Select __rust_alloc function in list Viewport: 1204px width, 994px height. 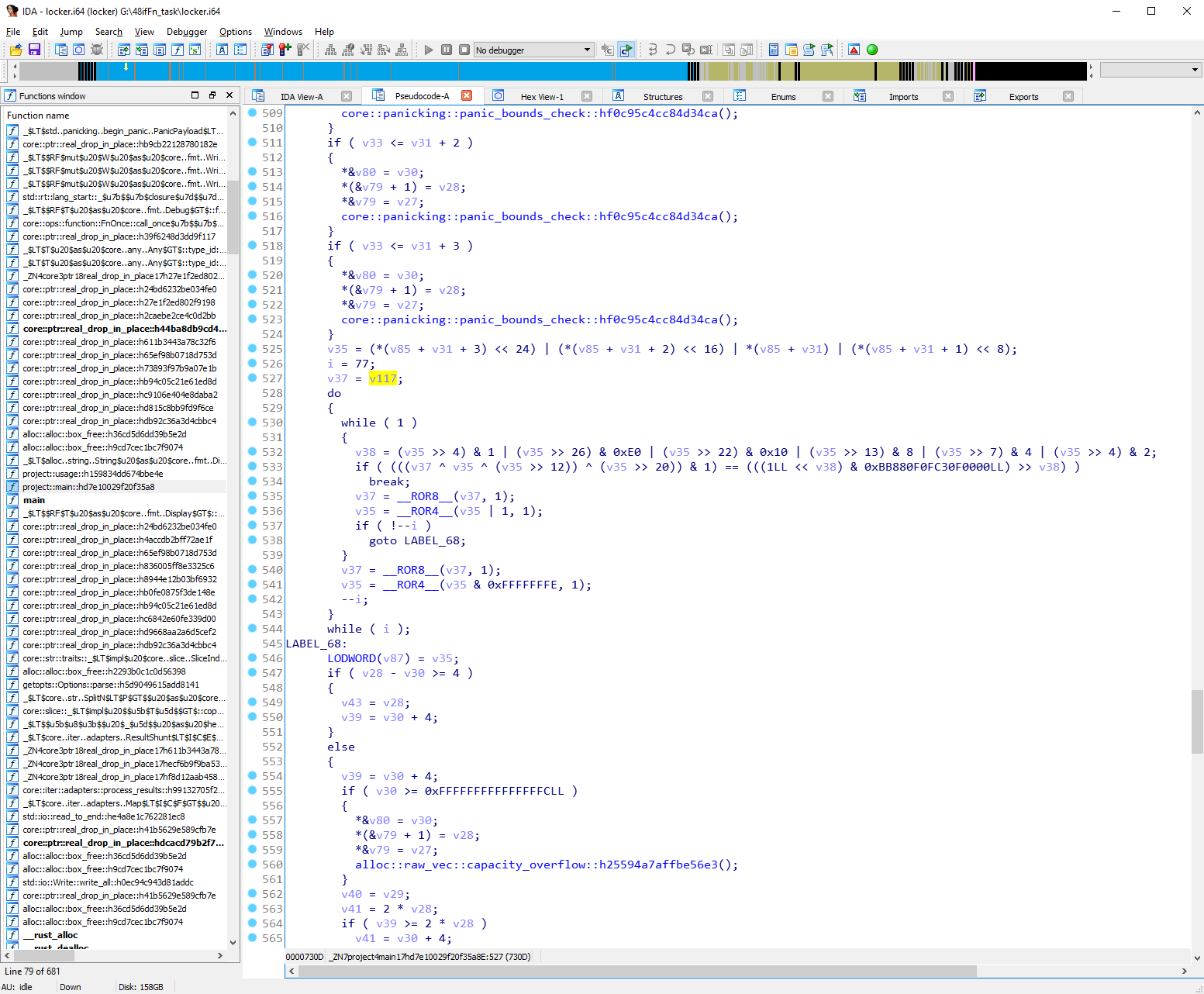pos(116,935)
